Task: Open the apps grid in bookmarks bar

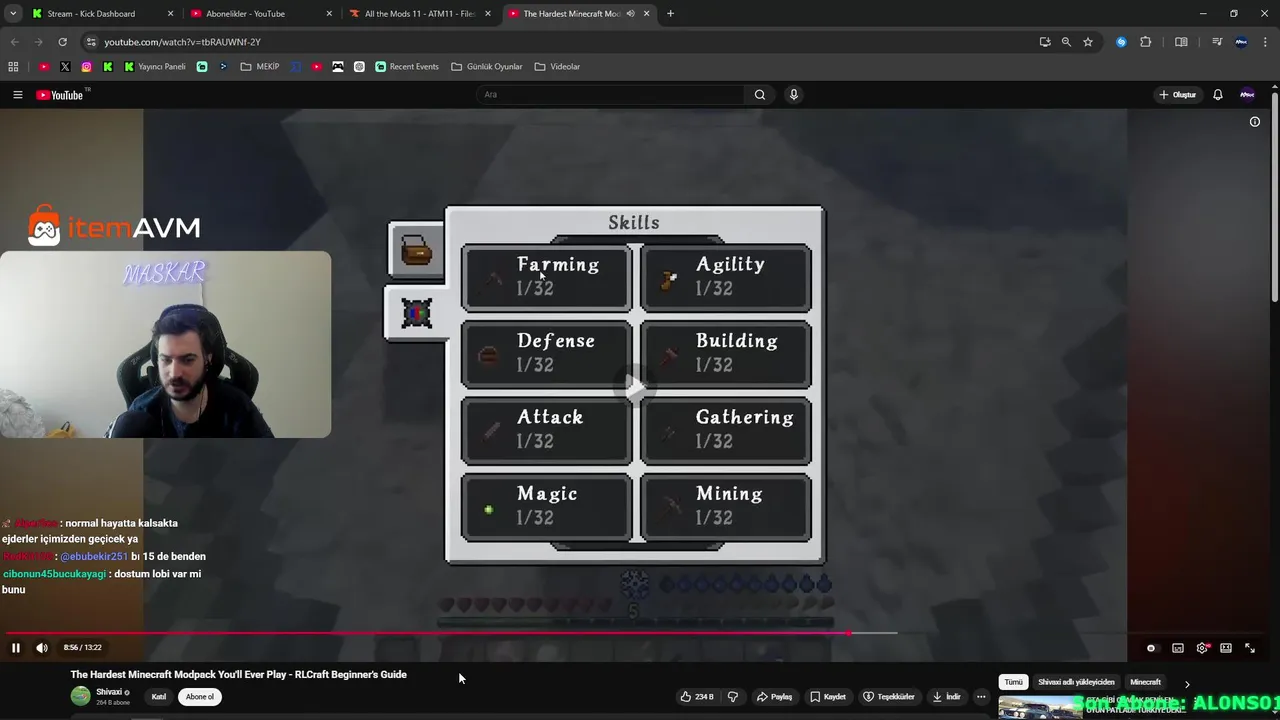Action: coord(13,67)
